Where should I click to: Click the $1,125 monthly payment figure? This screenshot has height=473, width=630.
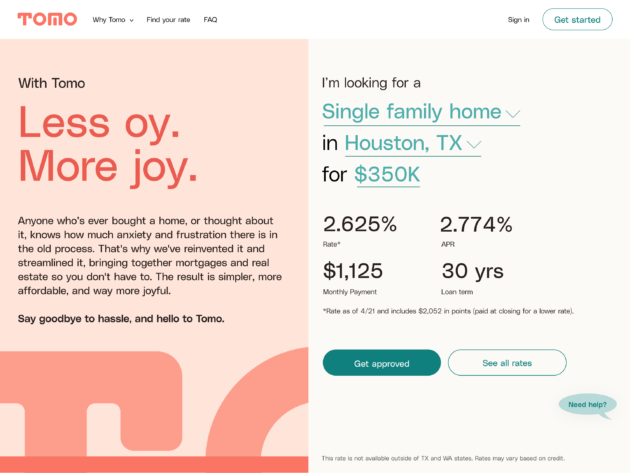(x=353, y=271)
